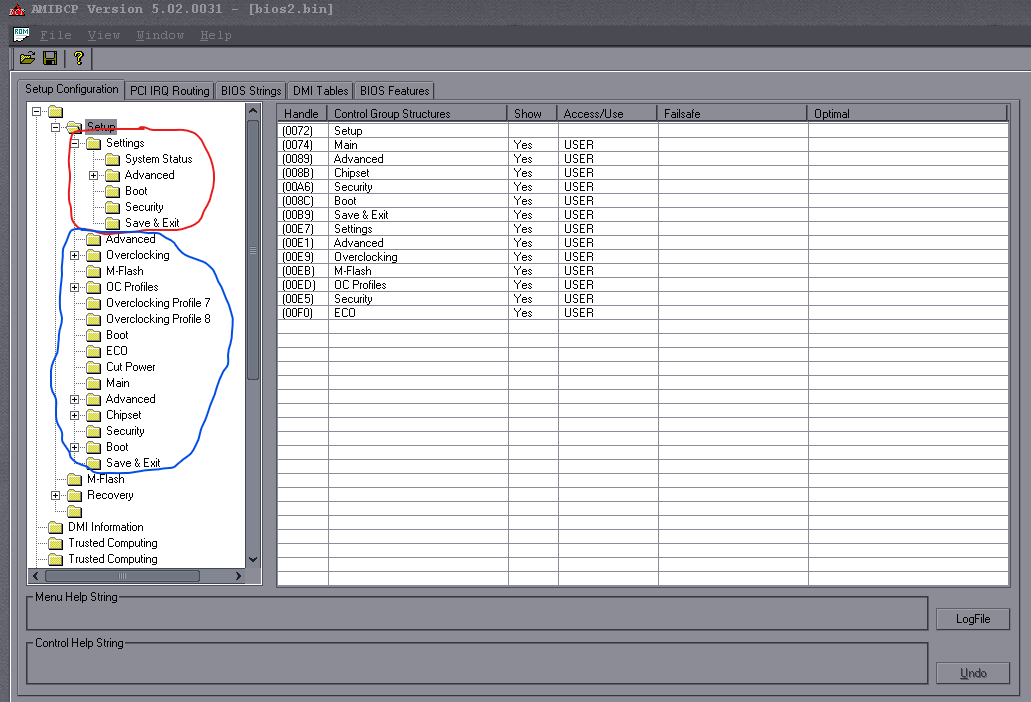Click the Handle column header
The height and width of the screenshot is (702, 1031).
coord(302,113)
